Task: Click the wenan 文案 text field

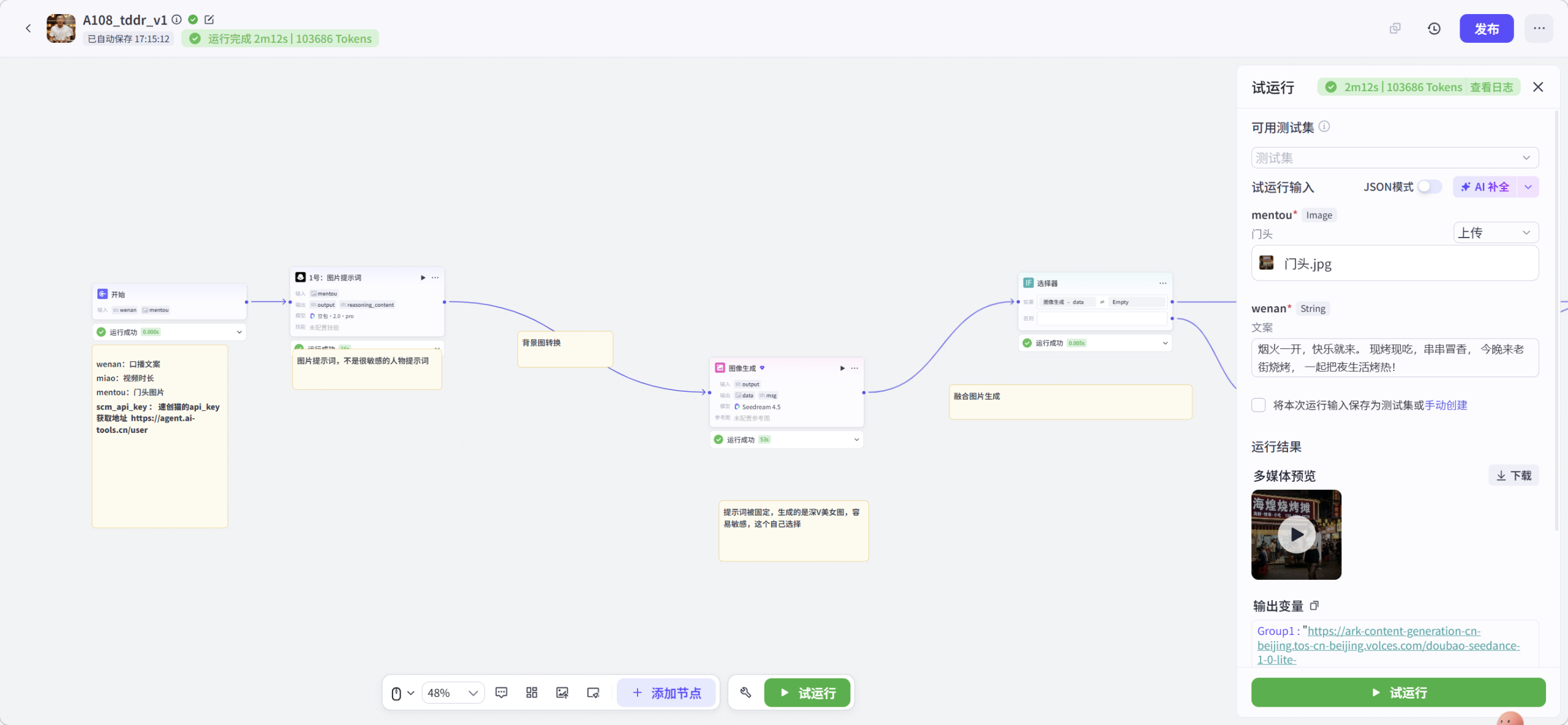Action: (1394, 358)
